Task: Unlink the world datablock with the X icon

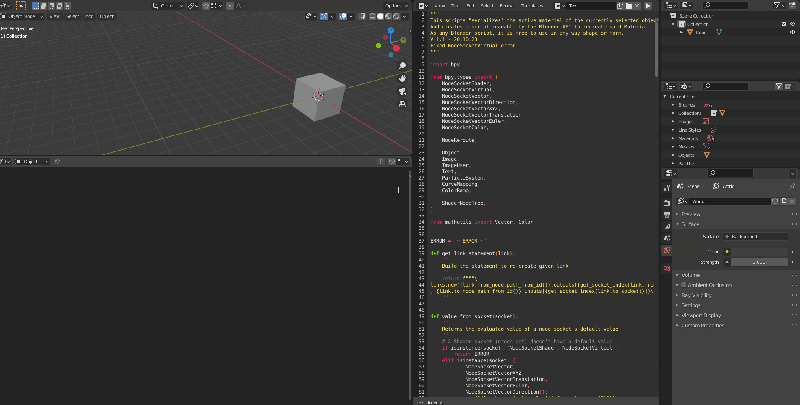Action: [x=792, y=201]
